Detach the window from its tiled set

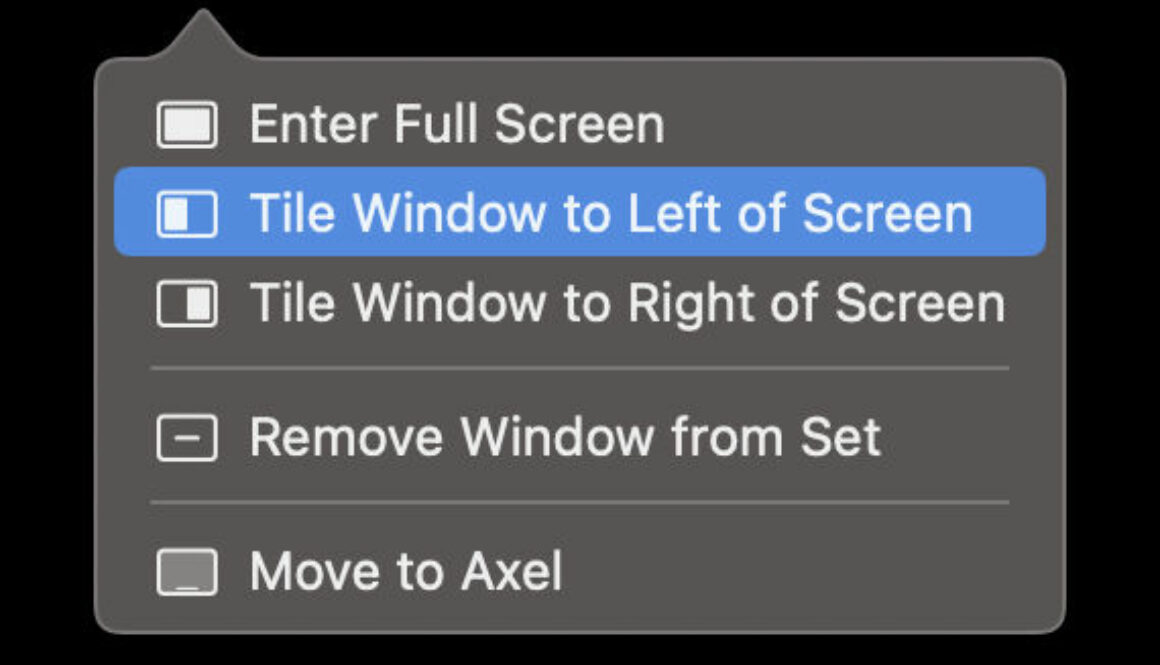coord(565,436)
